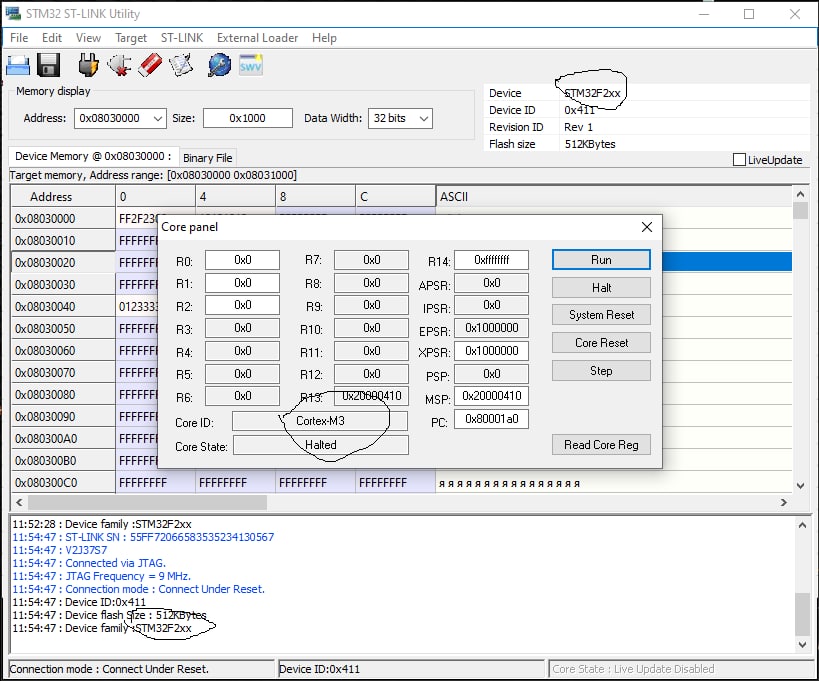
Task: Click the XPSR register field
Action: tap(492, 351)
